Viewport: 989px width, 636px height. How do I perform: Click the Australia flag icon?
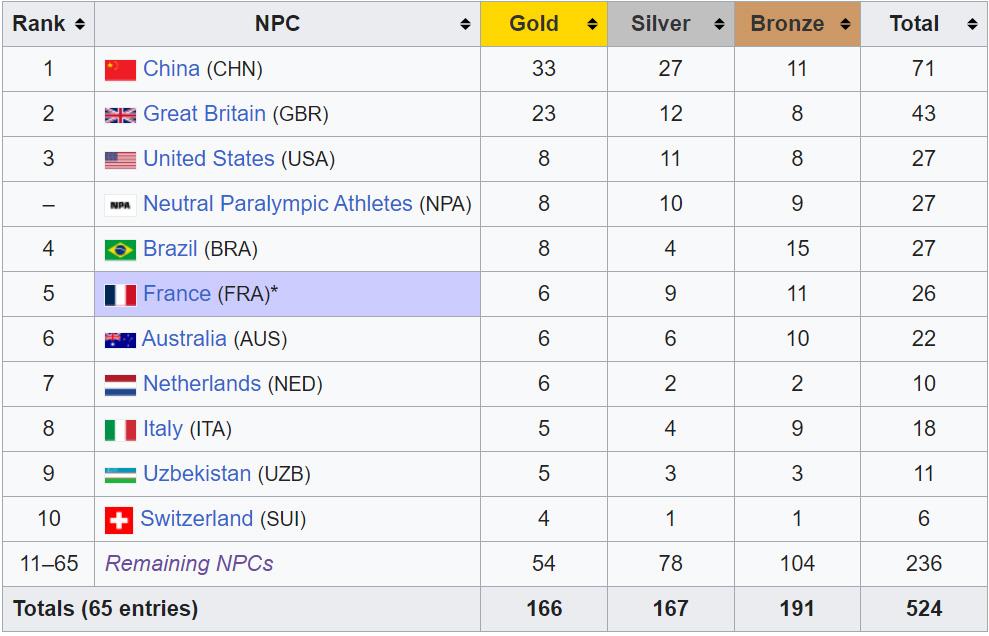[x=120, y=340]
